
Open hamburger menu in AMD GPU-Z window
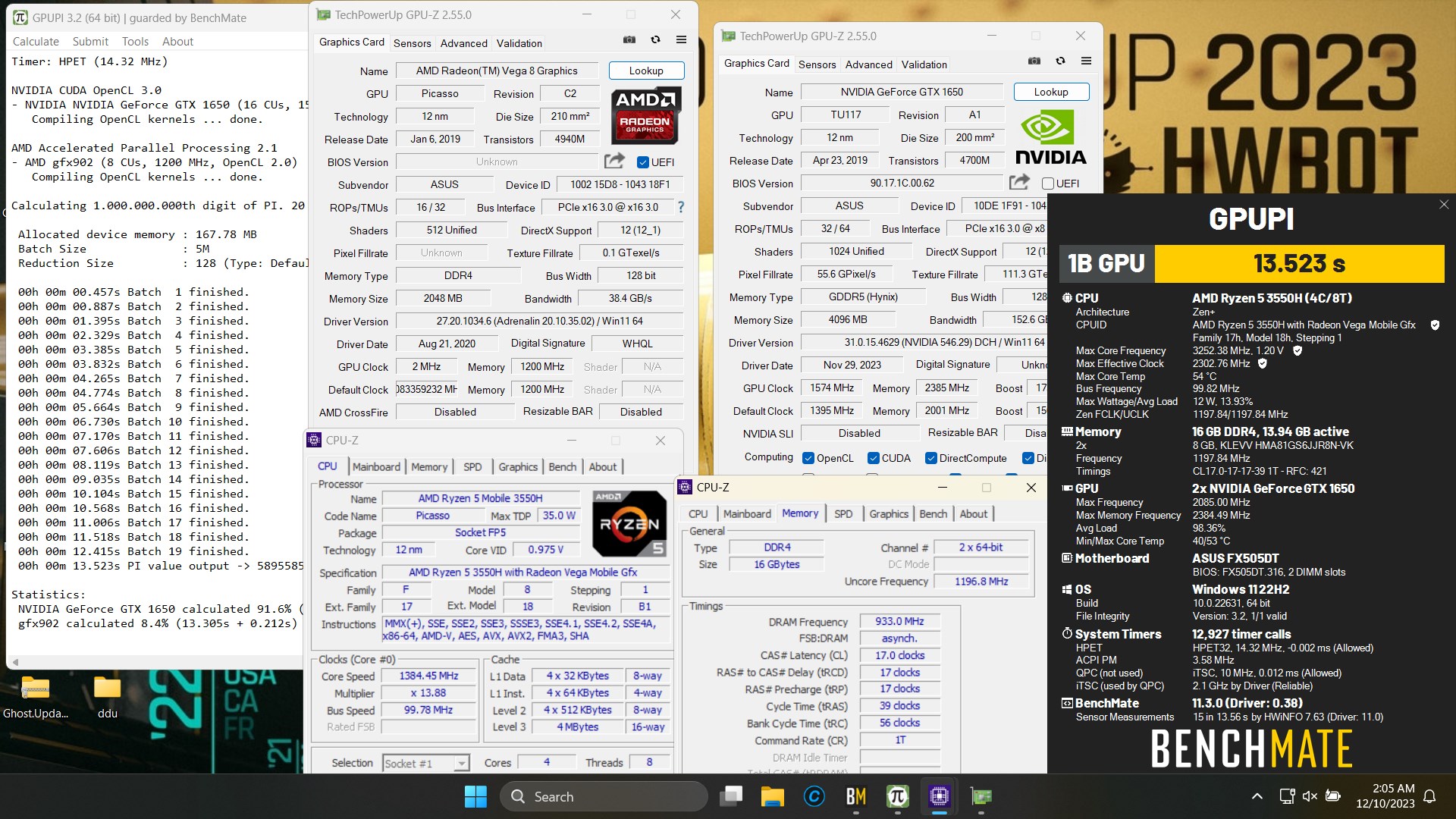coord(681,40)
